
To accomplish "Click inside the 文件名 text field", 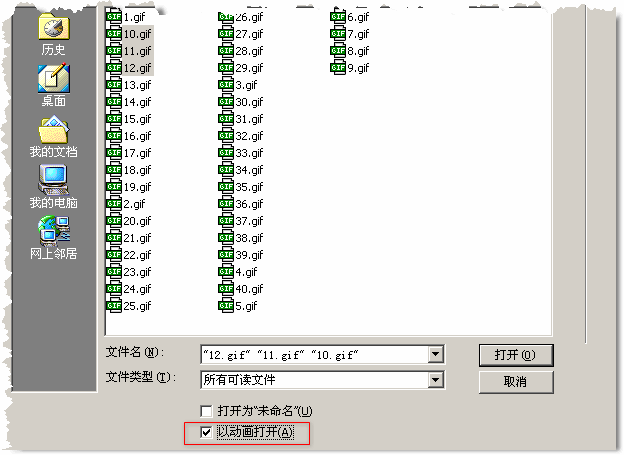I will click(314, 354).
